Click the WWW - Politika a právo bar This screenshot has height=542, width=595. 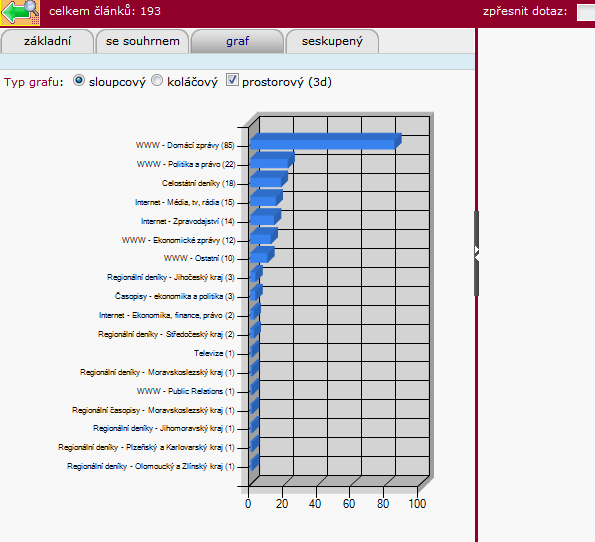tap(272, 160)
